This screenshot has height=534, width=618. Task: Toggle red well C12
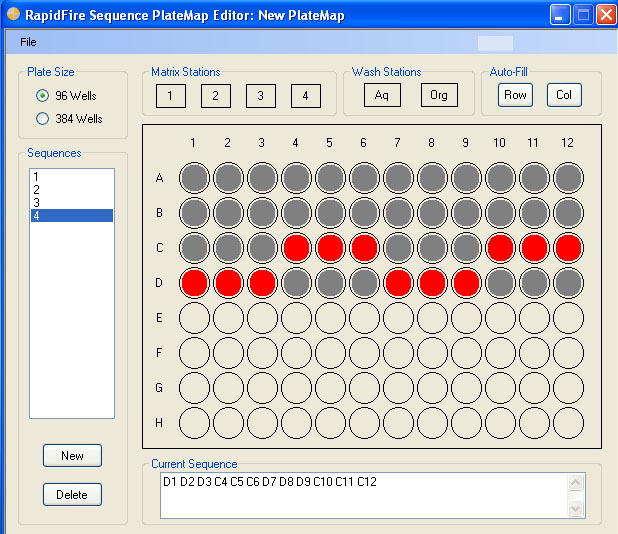pos(568,248)
